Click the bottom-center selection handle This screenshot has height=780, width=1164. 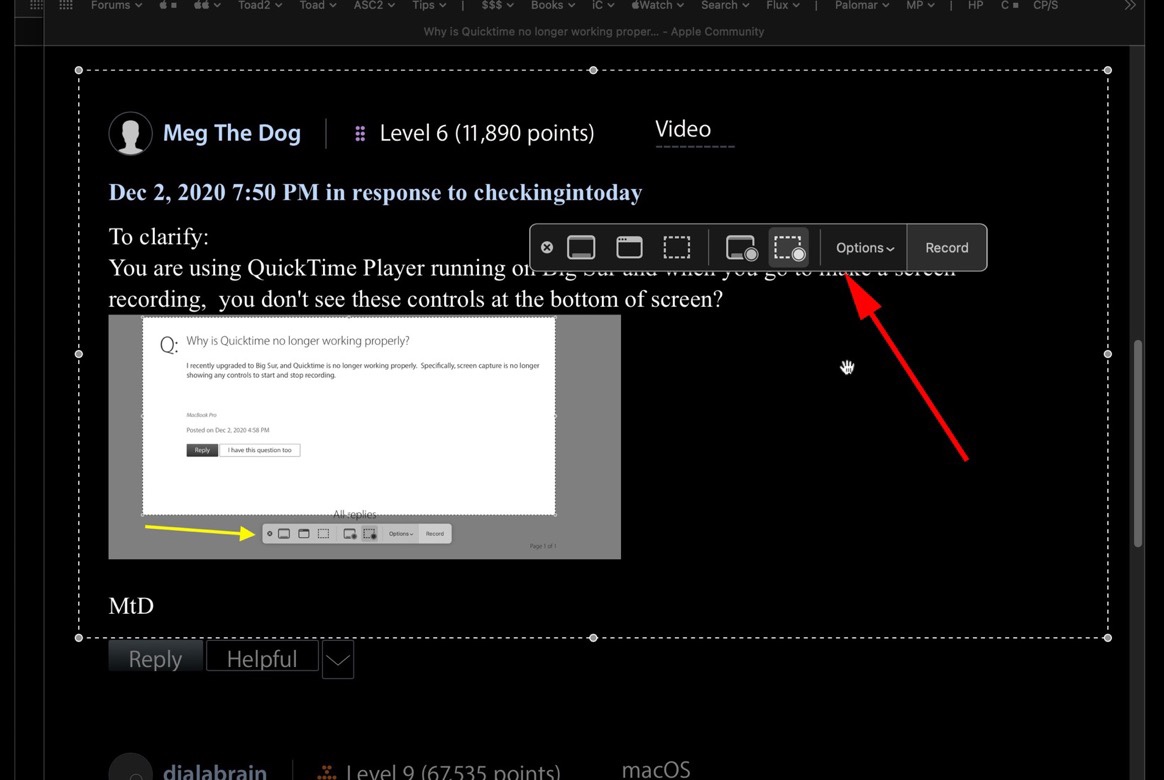(593, 638)
